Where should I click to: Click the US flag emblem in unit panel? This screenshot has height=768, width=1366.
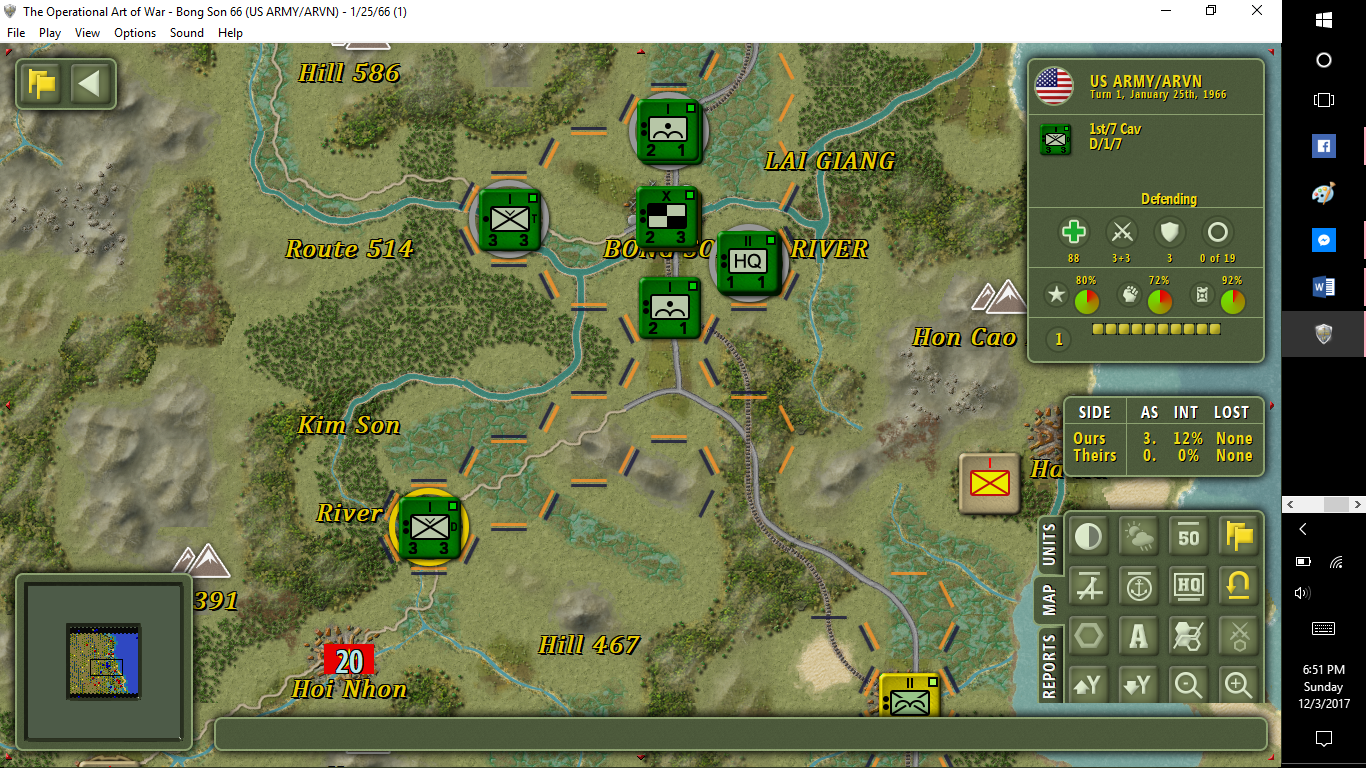[x=1053, y=87]
